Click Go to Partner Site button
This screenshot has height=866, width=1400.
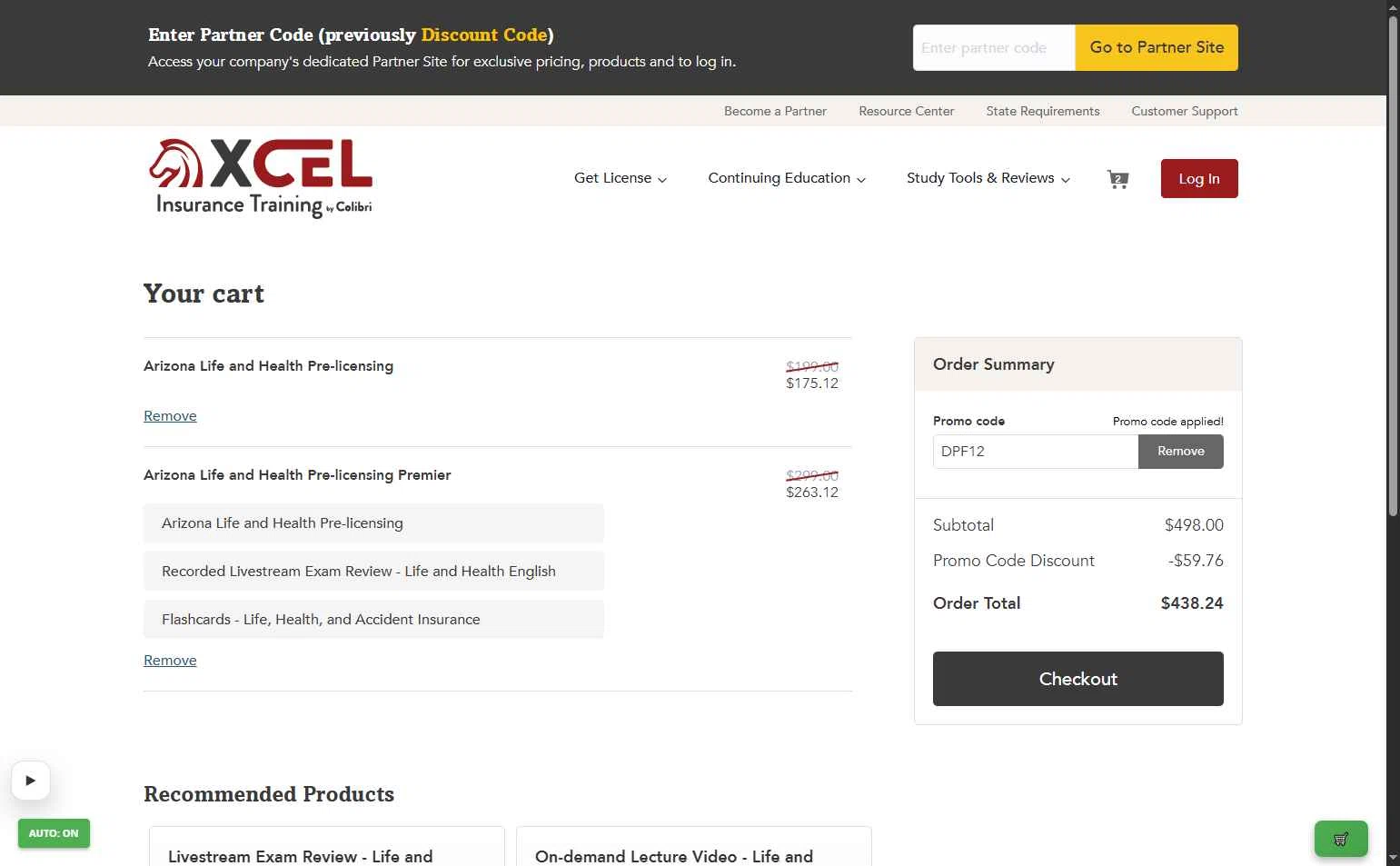[x=1157, y=47]
